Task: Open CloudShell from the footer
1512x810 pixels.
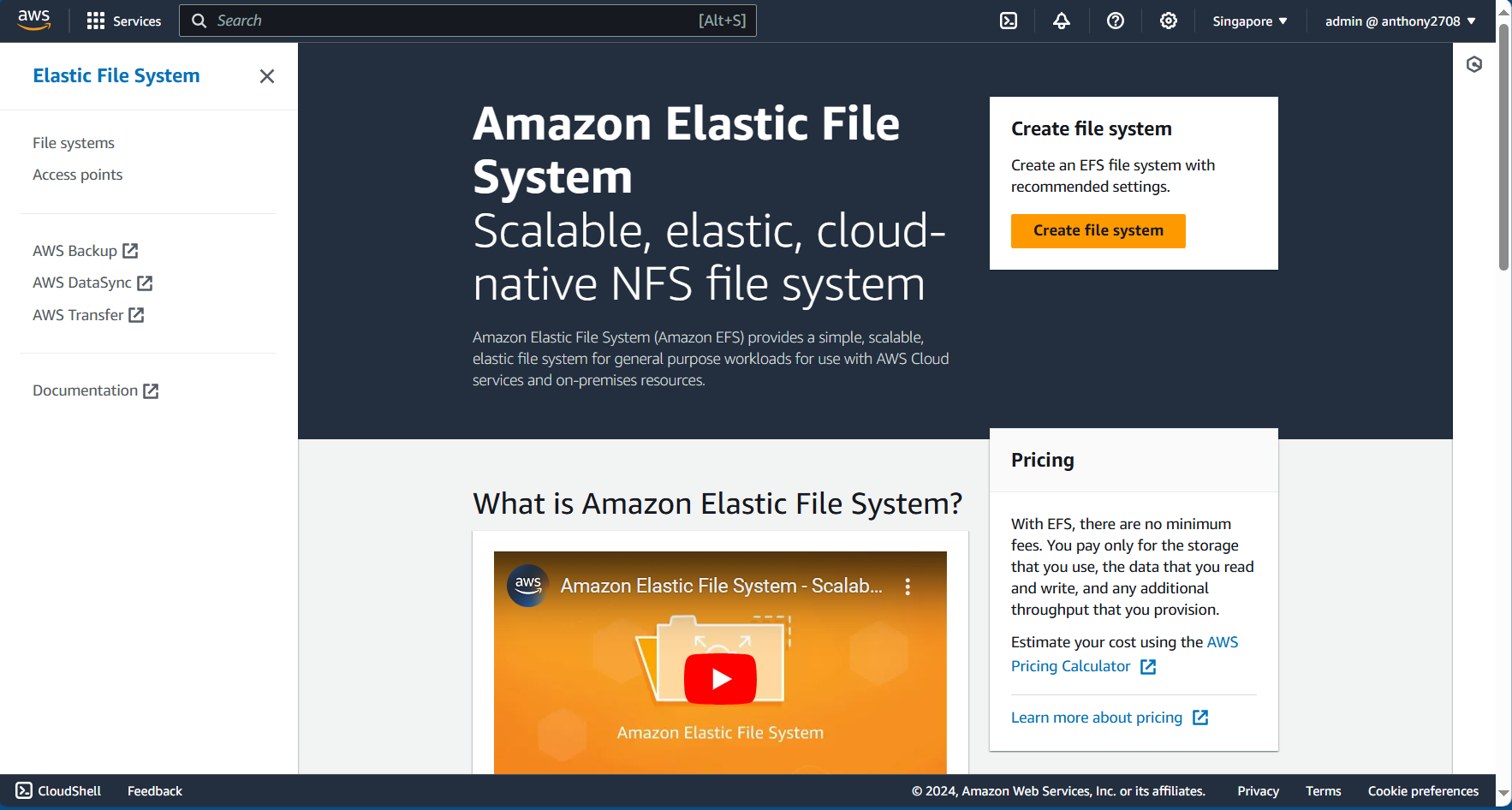Action: (58, 791)
